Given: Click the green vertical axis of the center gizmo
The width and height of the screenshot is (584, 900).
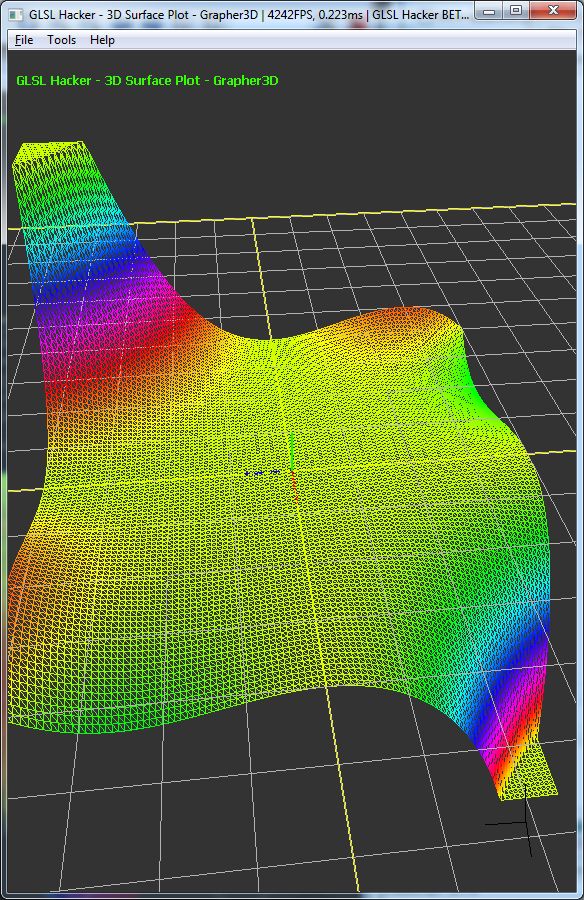Looking at the screenshot, I should (x=292, y=451).
